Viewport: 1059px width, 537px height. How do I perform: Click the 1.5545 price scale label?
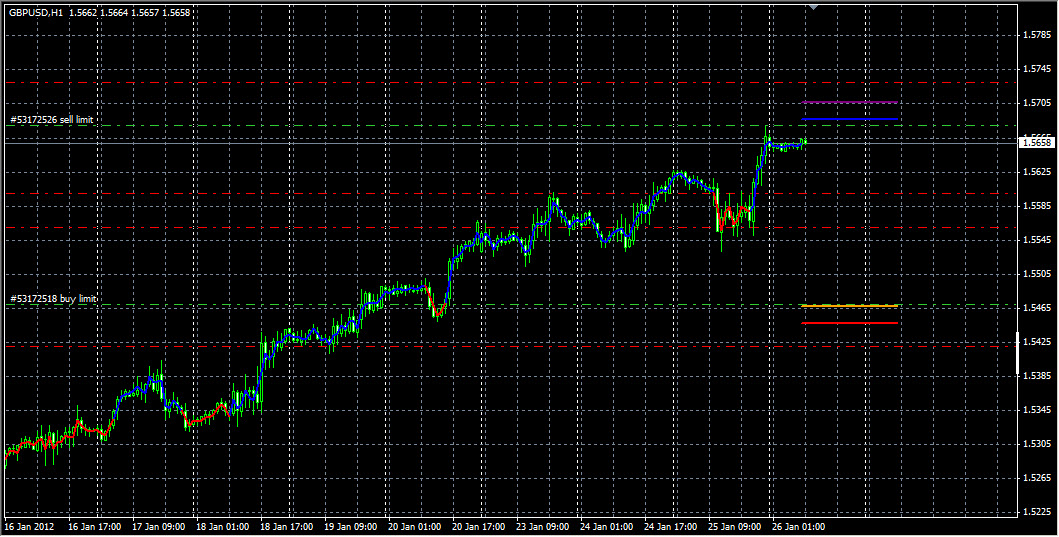[1037, 240]
